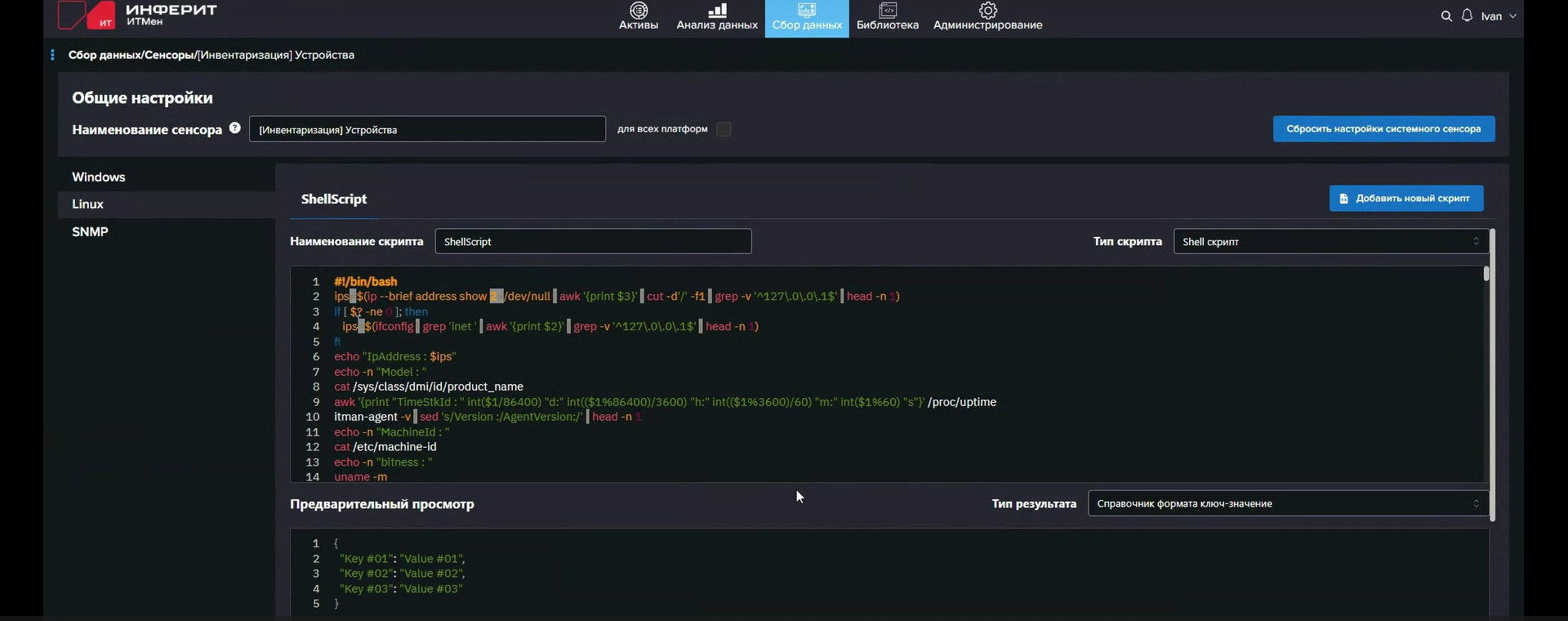Switch to the Windows platform tab
The image size is (1568, 621).
click(x=99, y=177)
